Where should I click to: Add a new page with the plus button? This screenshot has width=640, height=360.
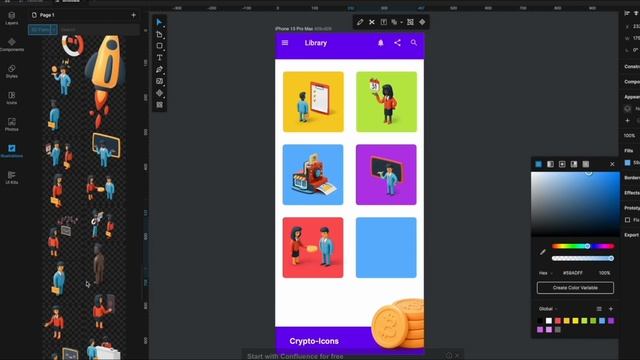pyautogui.click(x=133, y=15)
